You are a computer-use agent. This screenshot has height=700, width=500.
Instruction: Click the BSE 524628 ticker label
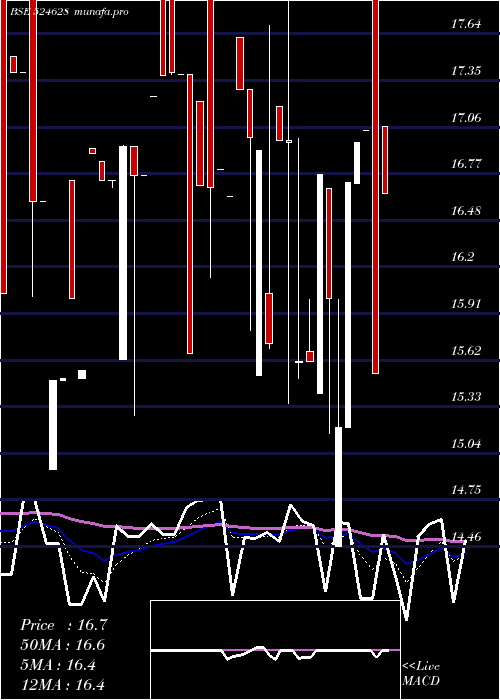tap(39, 12)
